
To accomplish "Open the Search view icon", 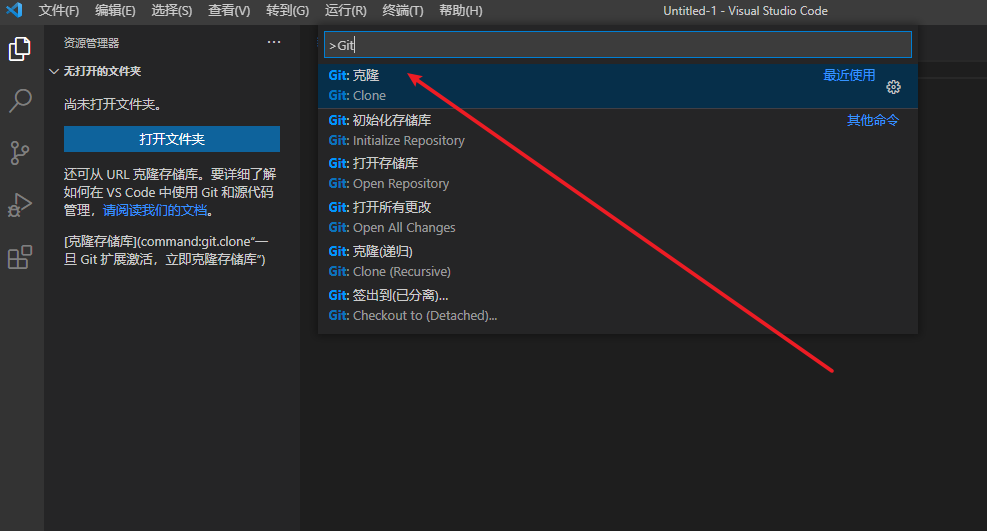I will click(20, 101).
